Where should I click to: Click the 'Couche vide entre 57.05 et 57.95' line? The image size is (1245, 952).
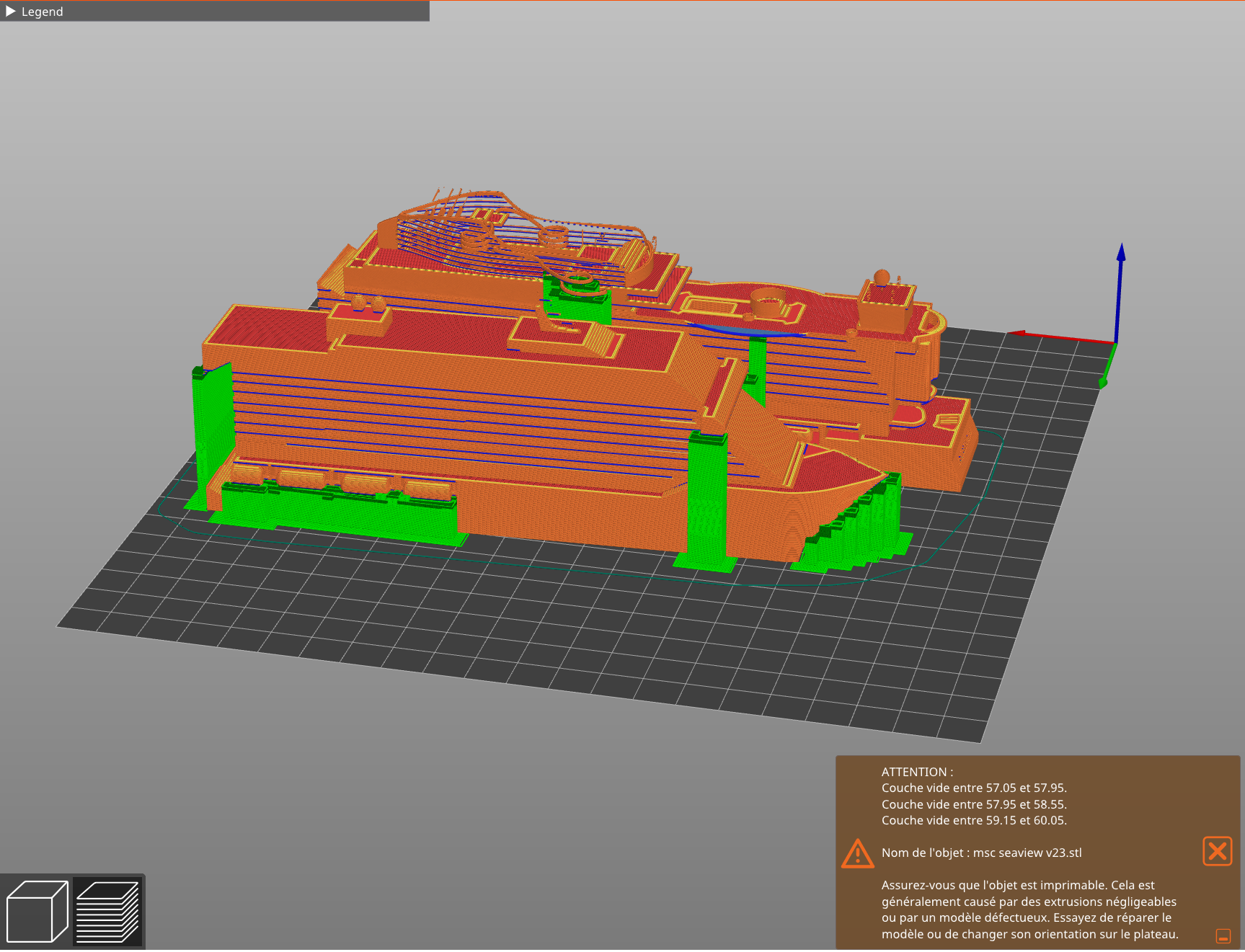(x=973, y=788)
